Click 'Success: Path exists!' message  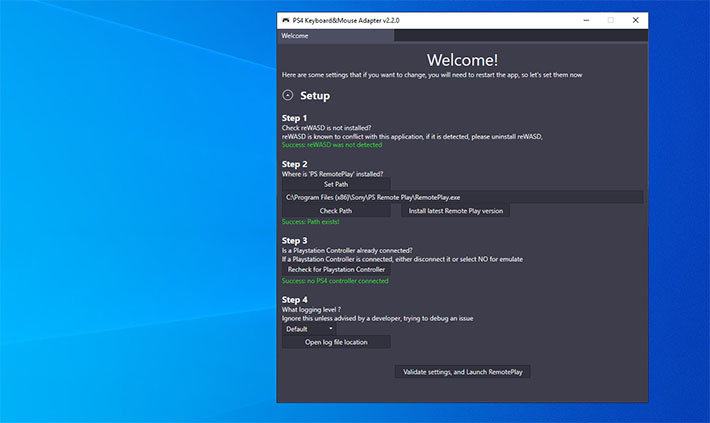click(310, 221)
